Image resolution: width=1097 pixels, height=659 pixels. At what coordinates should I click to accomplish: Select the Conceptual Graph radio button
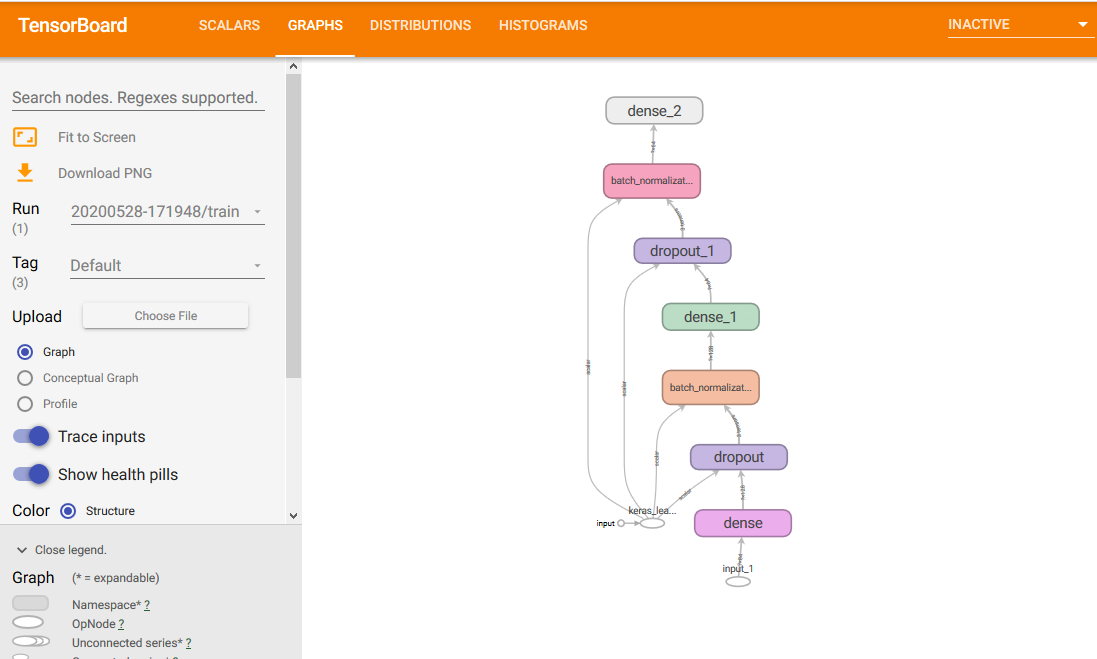(x=26, y=378)
